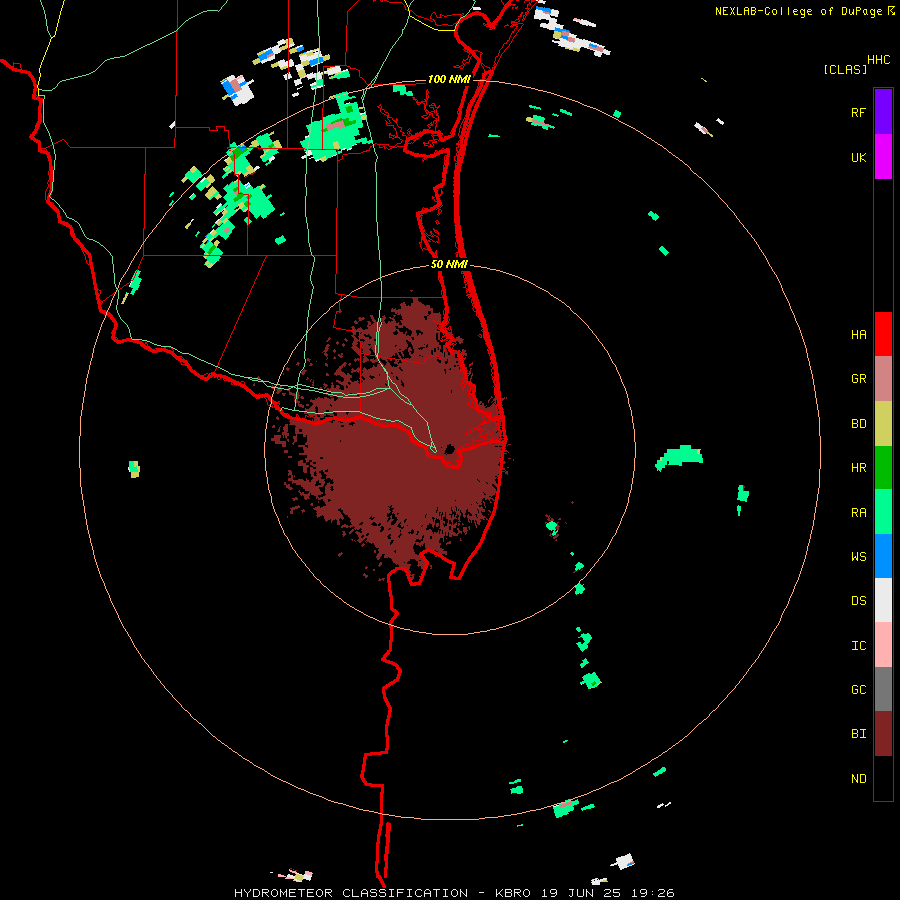Select the HR legend label

858,468
